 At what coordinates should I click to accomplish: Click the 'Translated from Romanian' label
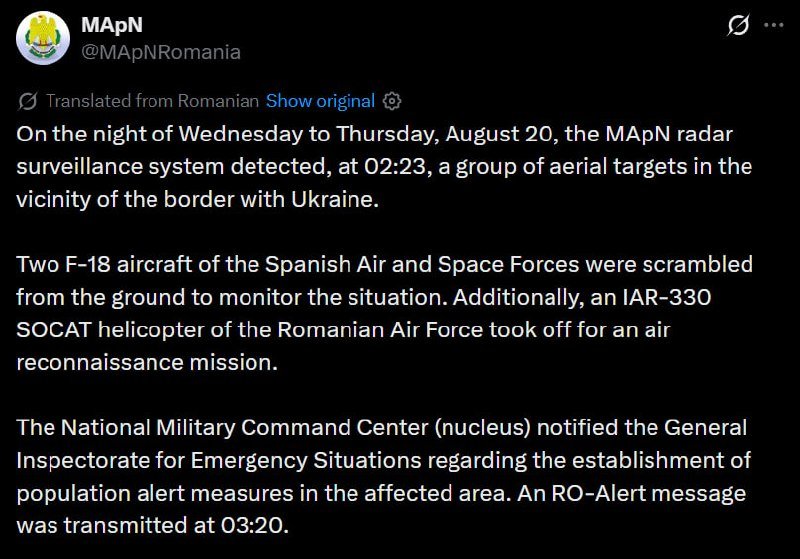(153, 101)
